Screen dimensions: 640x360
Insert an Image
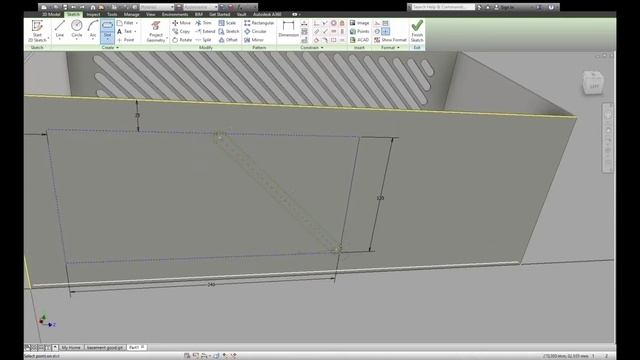[360, 23]
